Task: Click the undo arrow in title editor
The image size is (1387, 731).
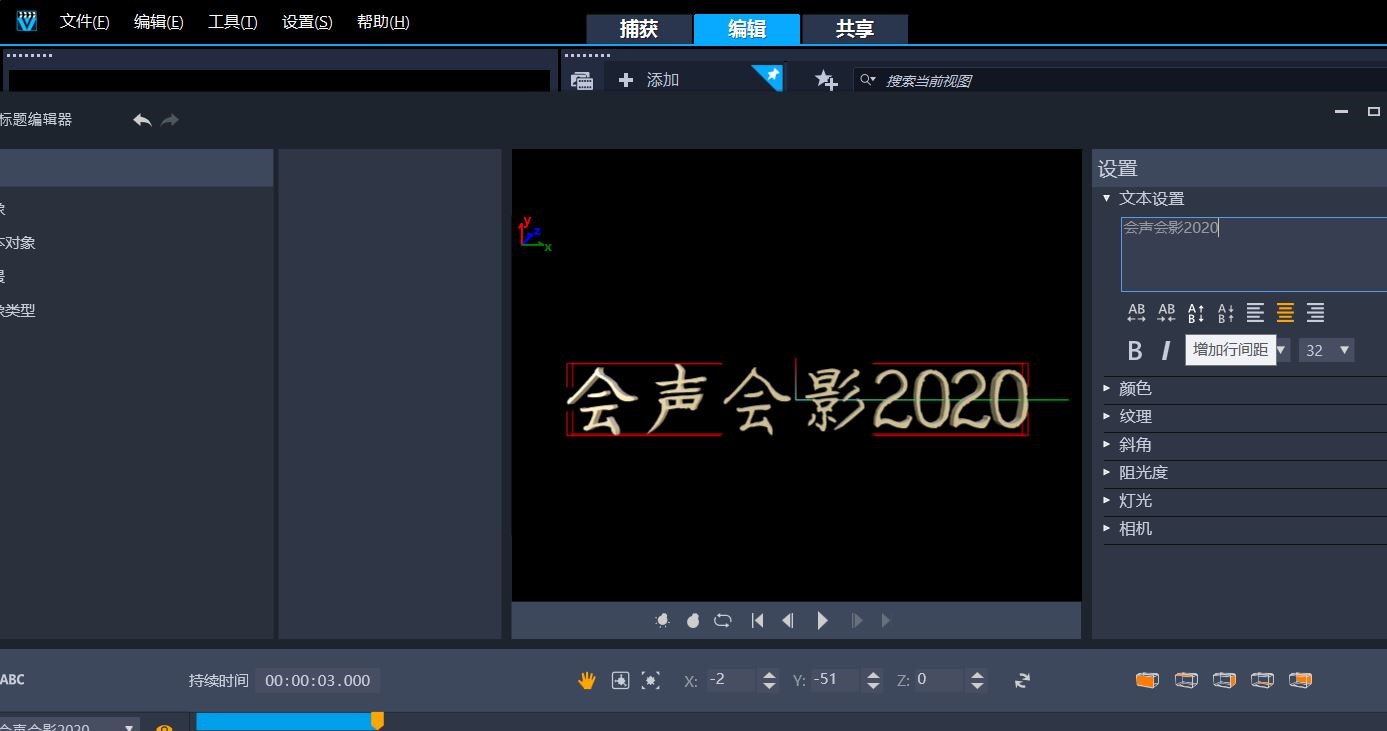Action: click(142, 120)
